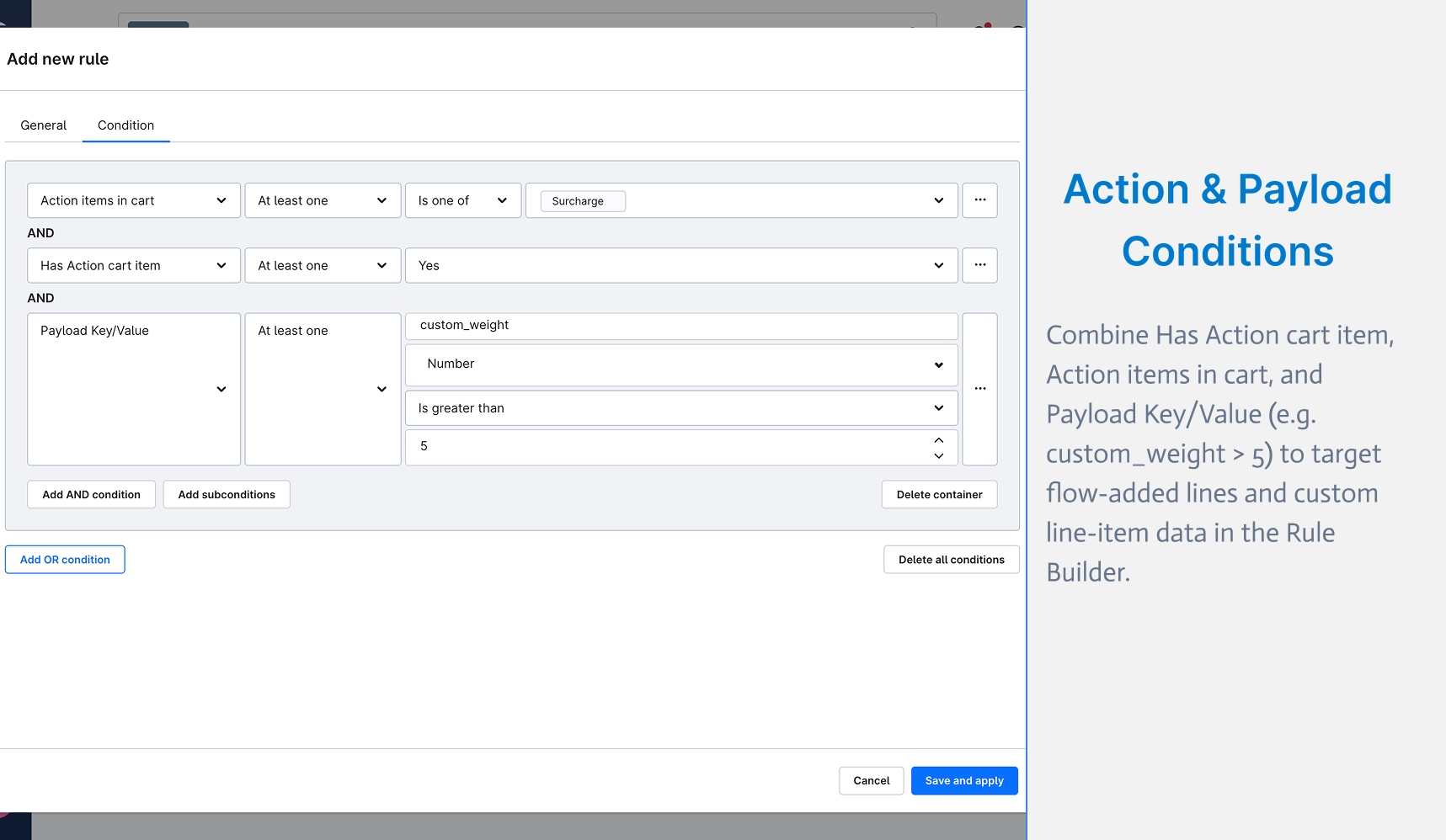Open the At least one dropdown in first row
The image size is (1446, 840).
coord(323,200)
